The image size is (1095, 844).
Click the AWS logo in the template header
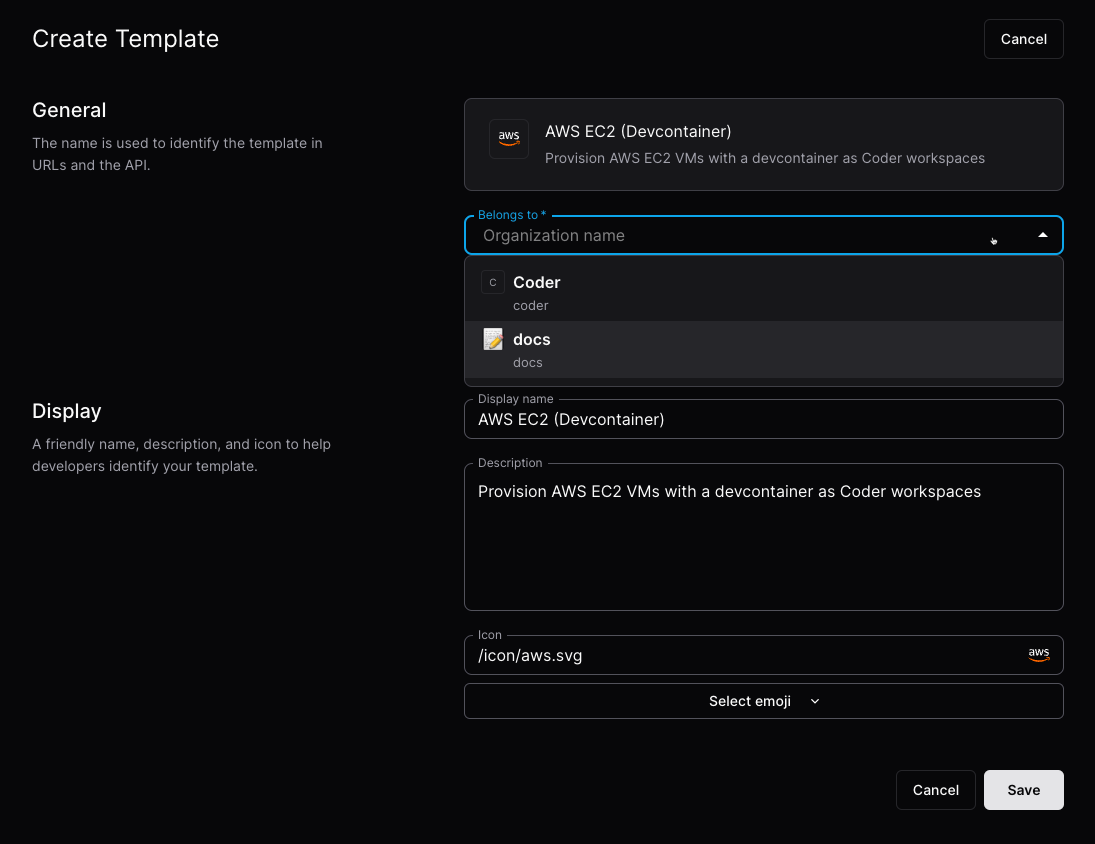point(509,138)
